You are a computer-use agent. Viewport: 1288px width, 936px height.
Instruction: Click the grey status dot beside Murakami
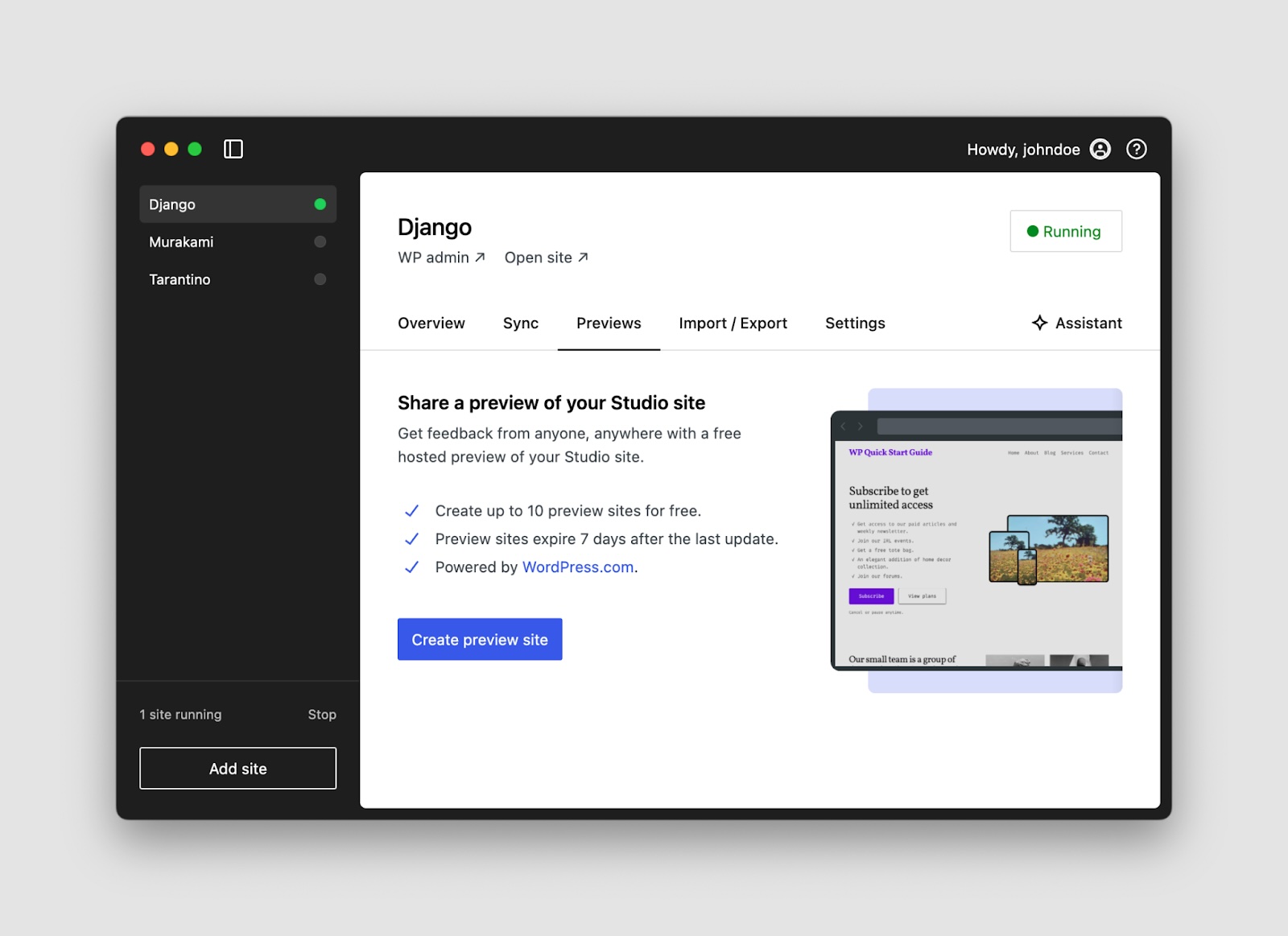coord(320,241)
